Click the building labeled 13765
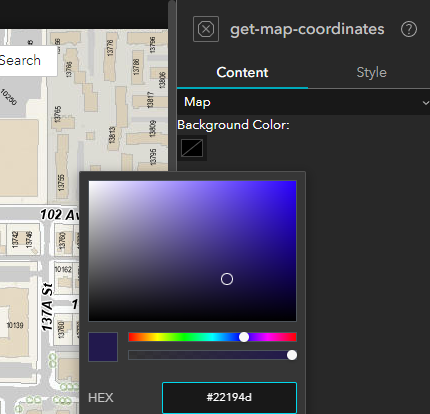The image size is (430, 414). tap(57, 114)
